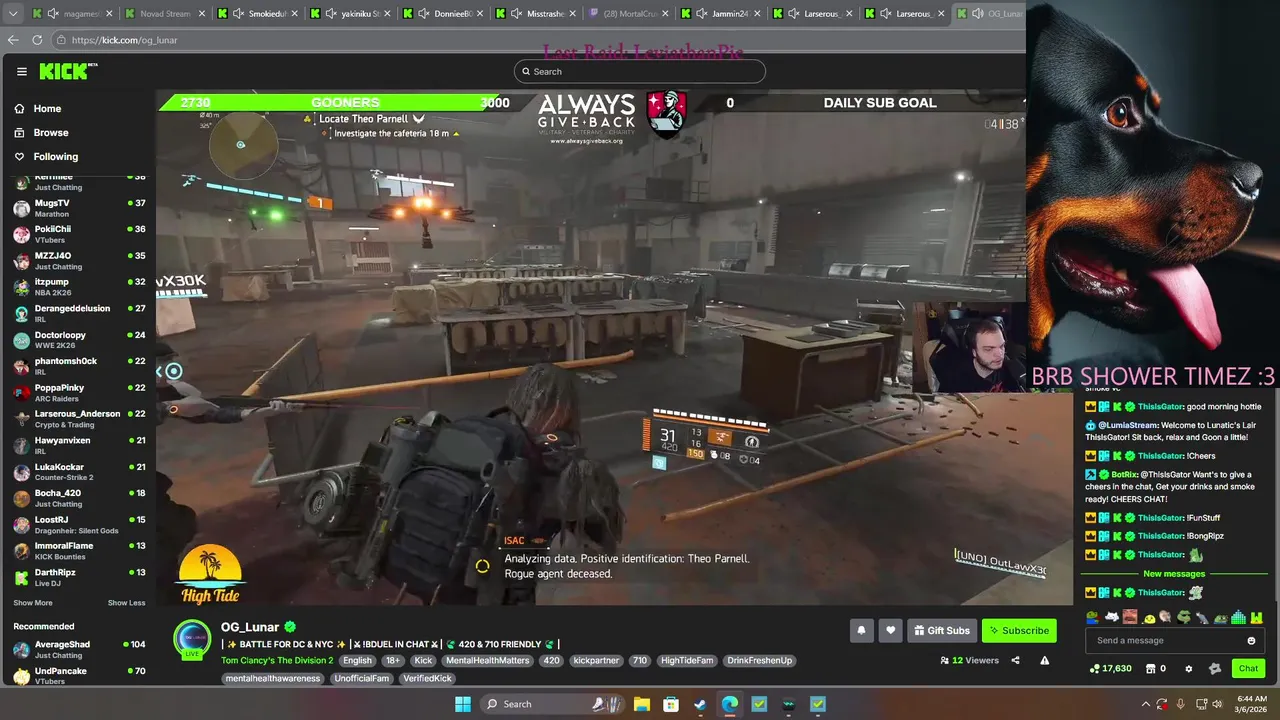
Task: Click the audio speaker icon on OG_Lunar tab
Action: (x=978, y=14)
